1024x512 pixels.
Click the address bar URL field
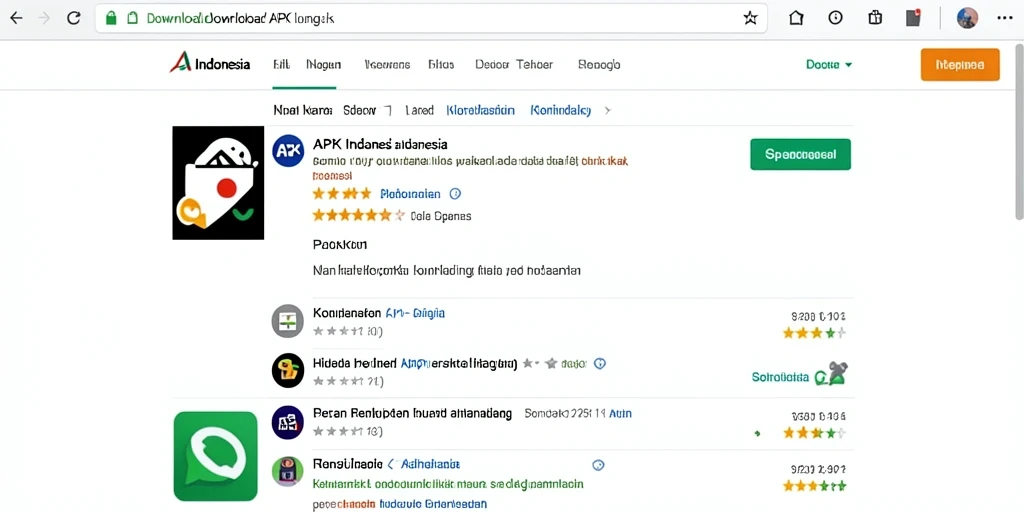tap(431, 18)
